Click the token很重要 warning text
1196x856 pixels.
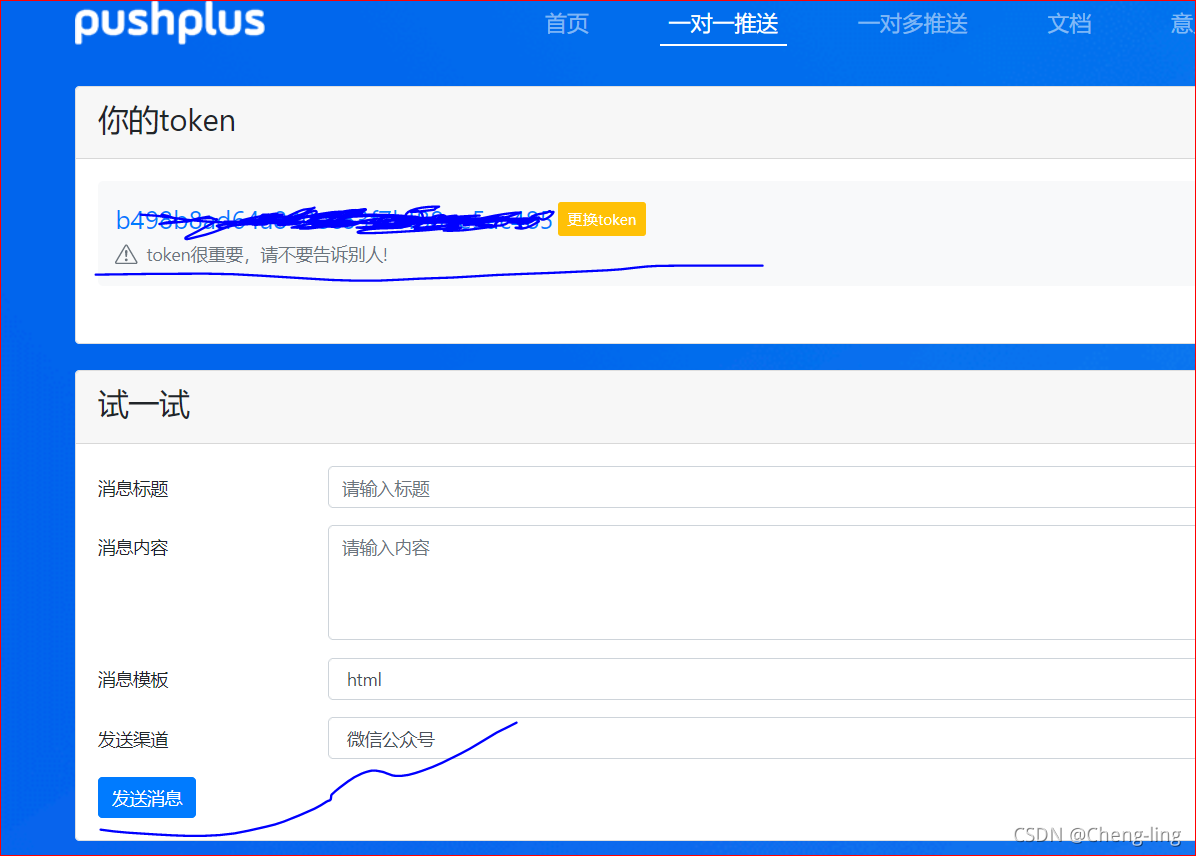[267, 255]
